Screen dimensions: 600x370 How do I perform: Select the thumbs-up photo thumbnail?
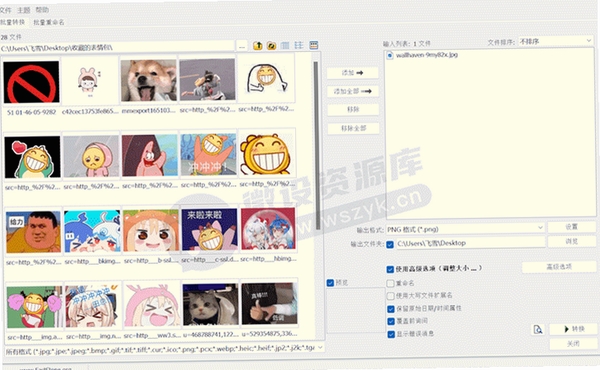pos(269,304)
